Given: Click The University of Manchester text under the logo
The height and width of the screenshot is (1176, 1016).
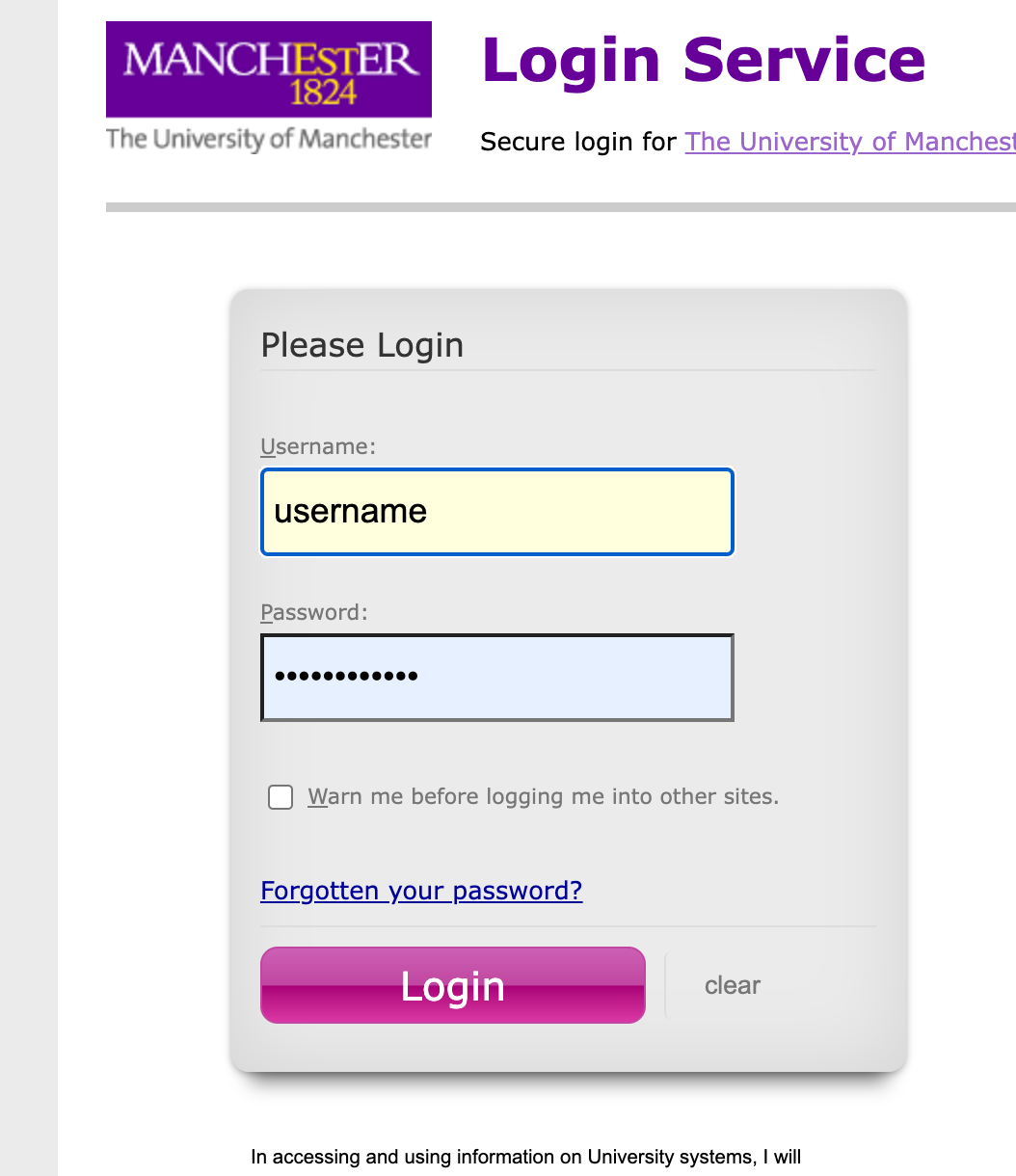Looking at the screenshot, I should pyautogui.click(x=268, y=138).
